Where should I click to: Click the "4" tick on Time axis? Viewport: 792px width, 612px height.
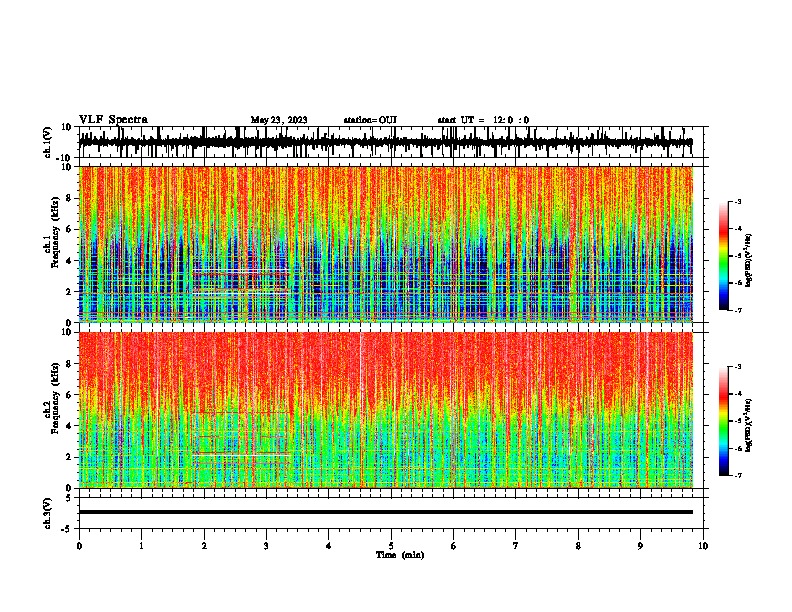[329, 546]
